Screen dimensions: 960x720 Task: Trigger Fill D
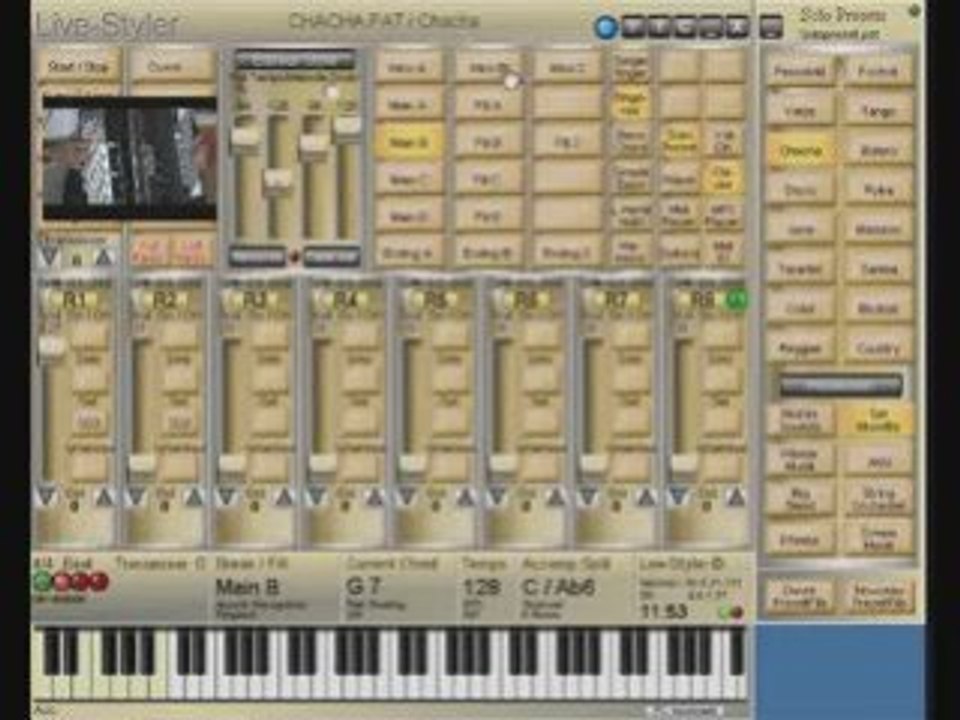click(487, 217)
